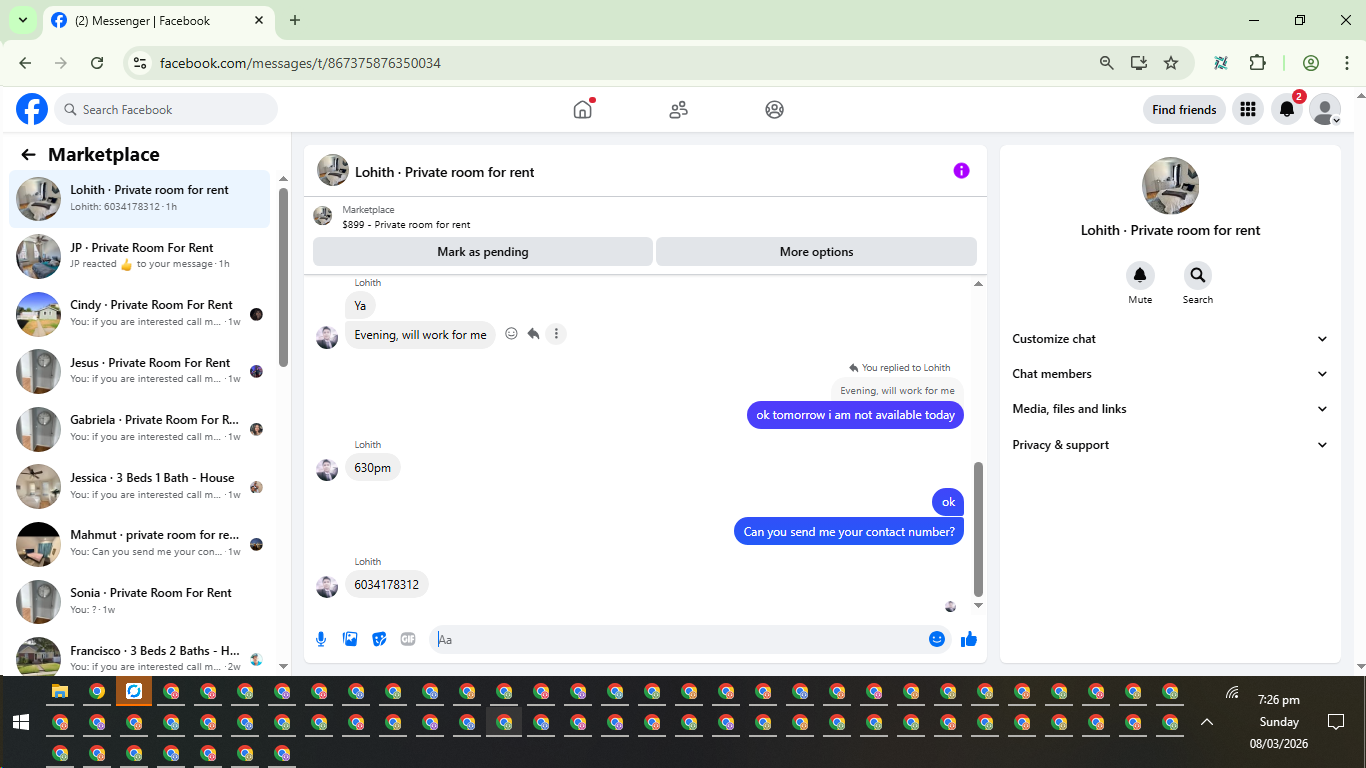Open Lohith's profile picture in side panel
This screenshot has width=1366, height=768.
1170,186
